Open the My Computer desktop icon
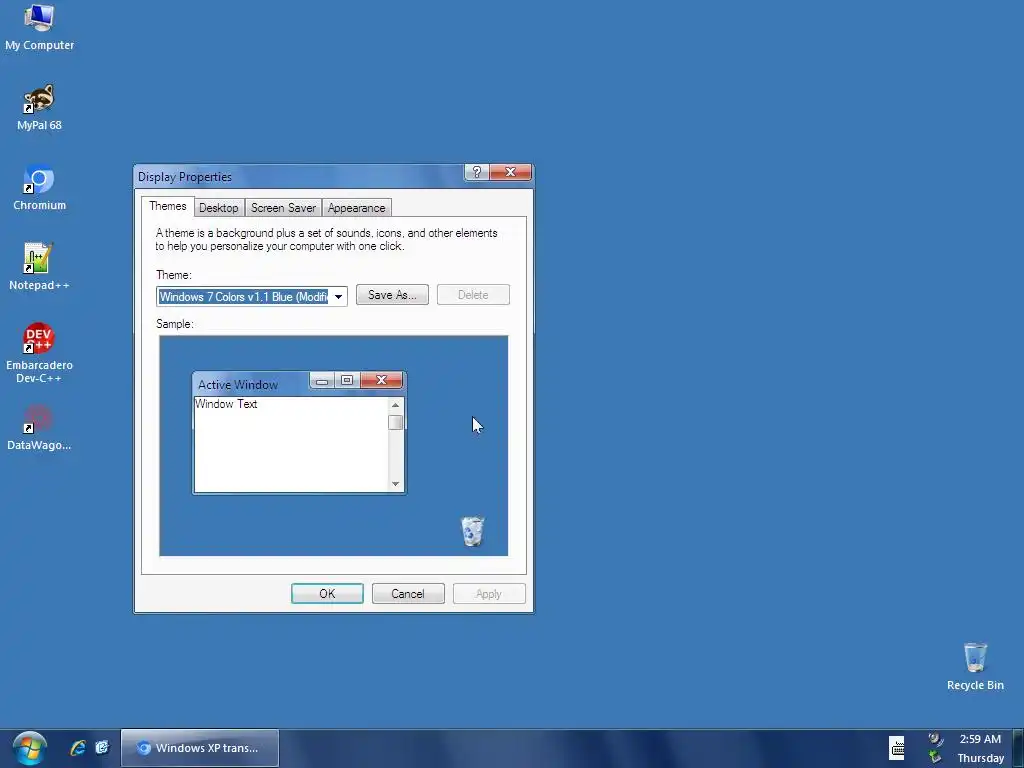 39,27
